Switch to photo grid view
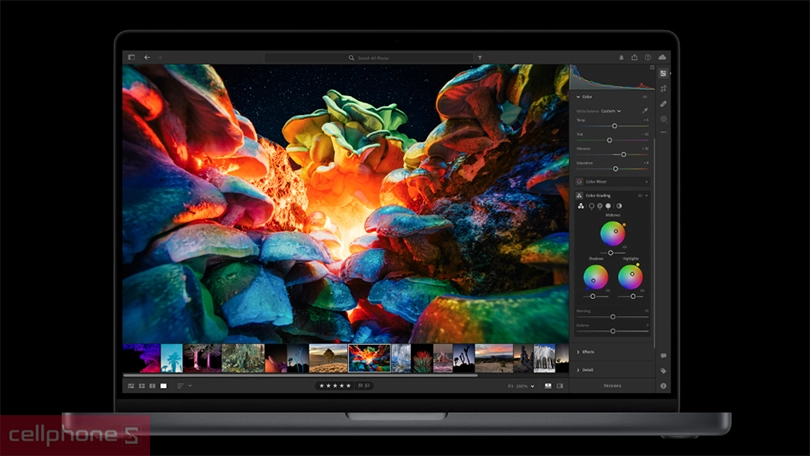This screenshot has height=456, width=810. (x=131, y=386)
